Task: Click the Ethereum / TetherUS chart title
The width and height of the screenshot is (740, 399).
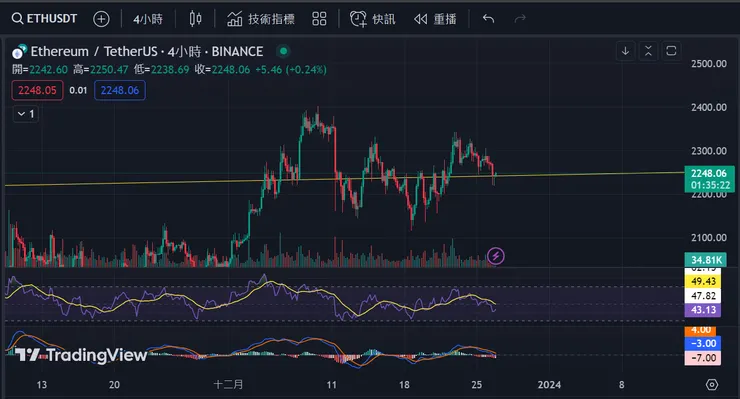Action: click(147, 51)
